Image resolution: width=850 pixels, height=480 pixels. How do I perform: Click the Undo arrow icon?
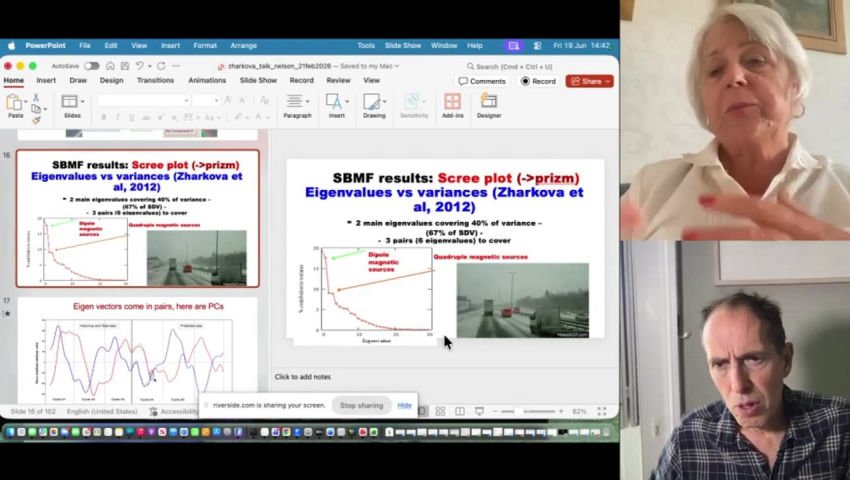click(140, 66)
